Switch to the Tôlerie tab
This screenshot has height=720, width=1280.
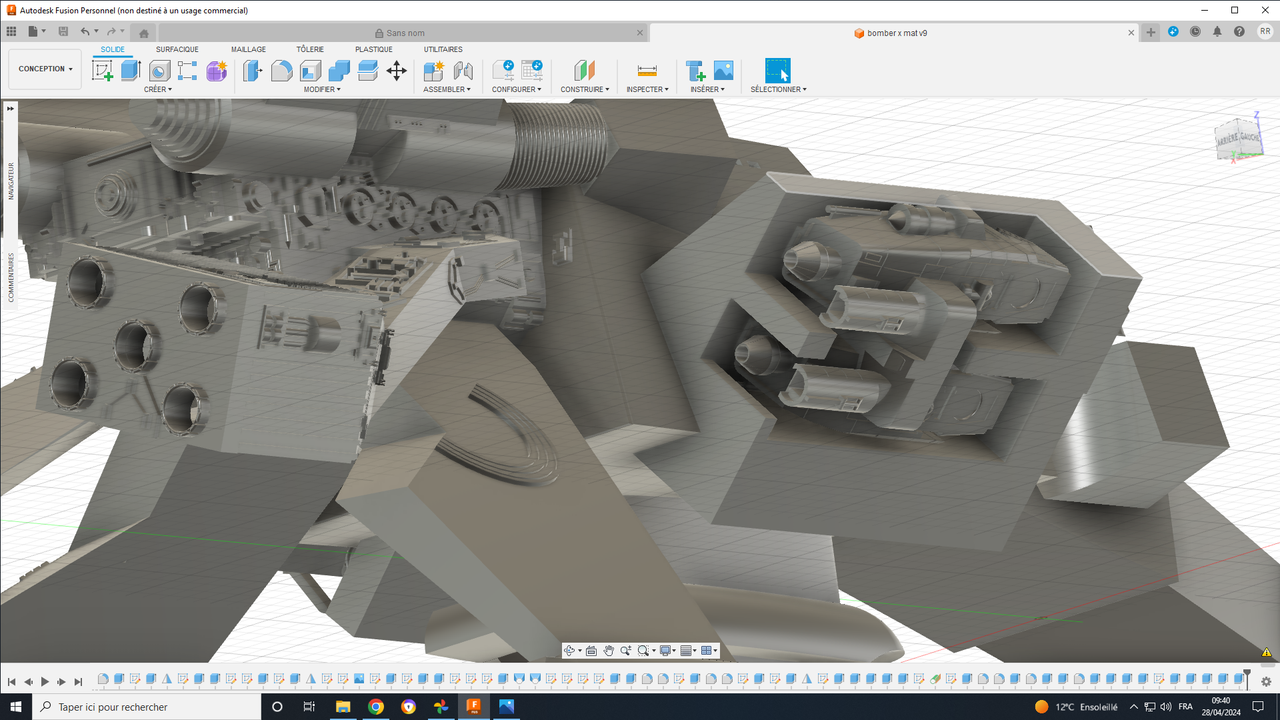point(310,49)
